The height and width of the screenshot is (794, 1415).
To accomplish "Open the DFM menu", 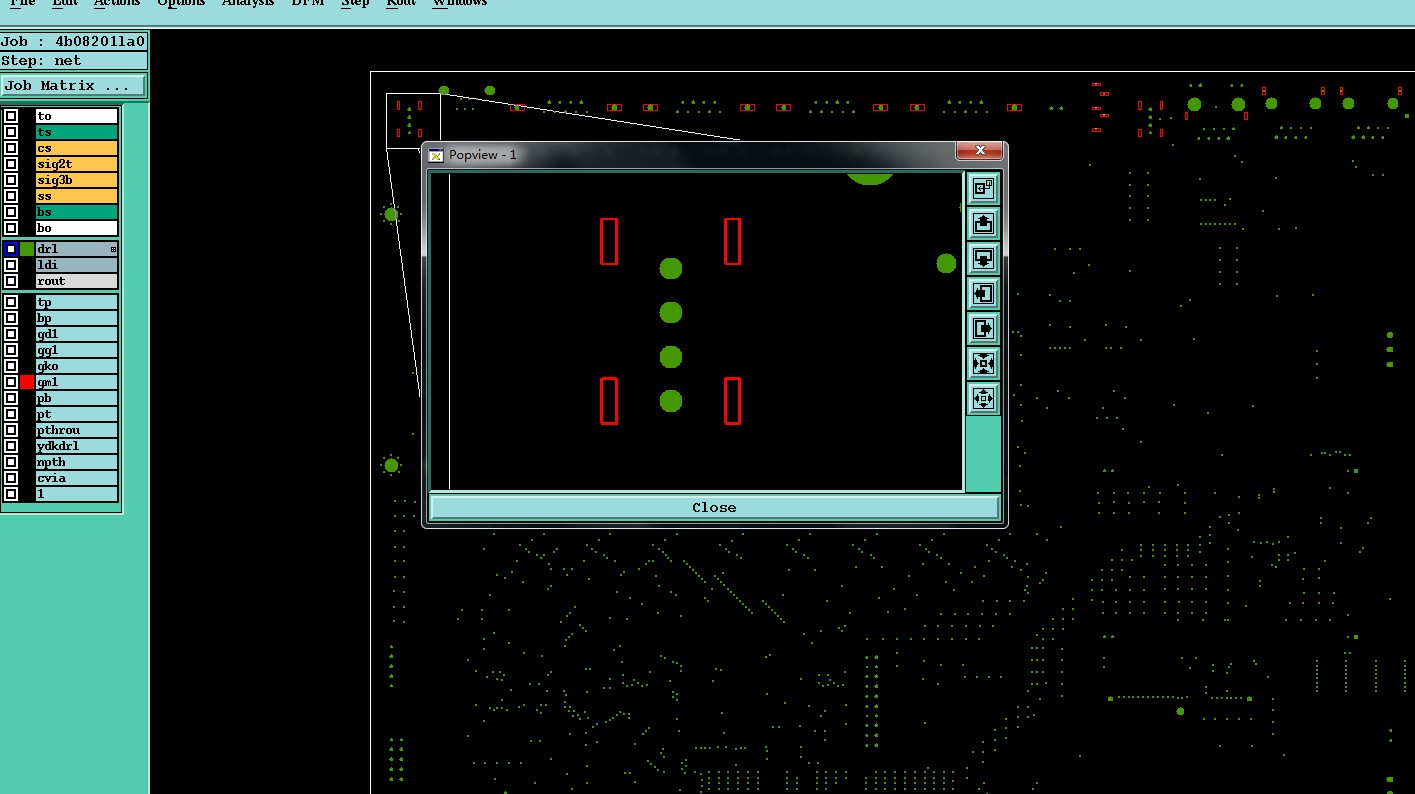I will [x=307, y=3].
